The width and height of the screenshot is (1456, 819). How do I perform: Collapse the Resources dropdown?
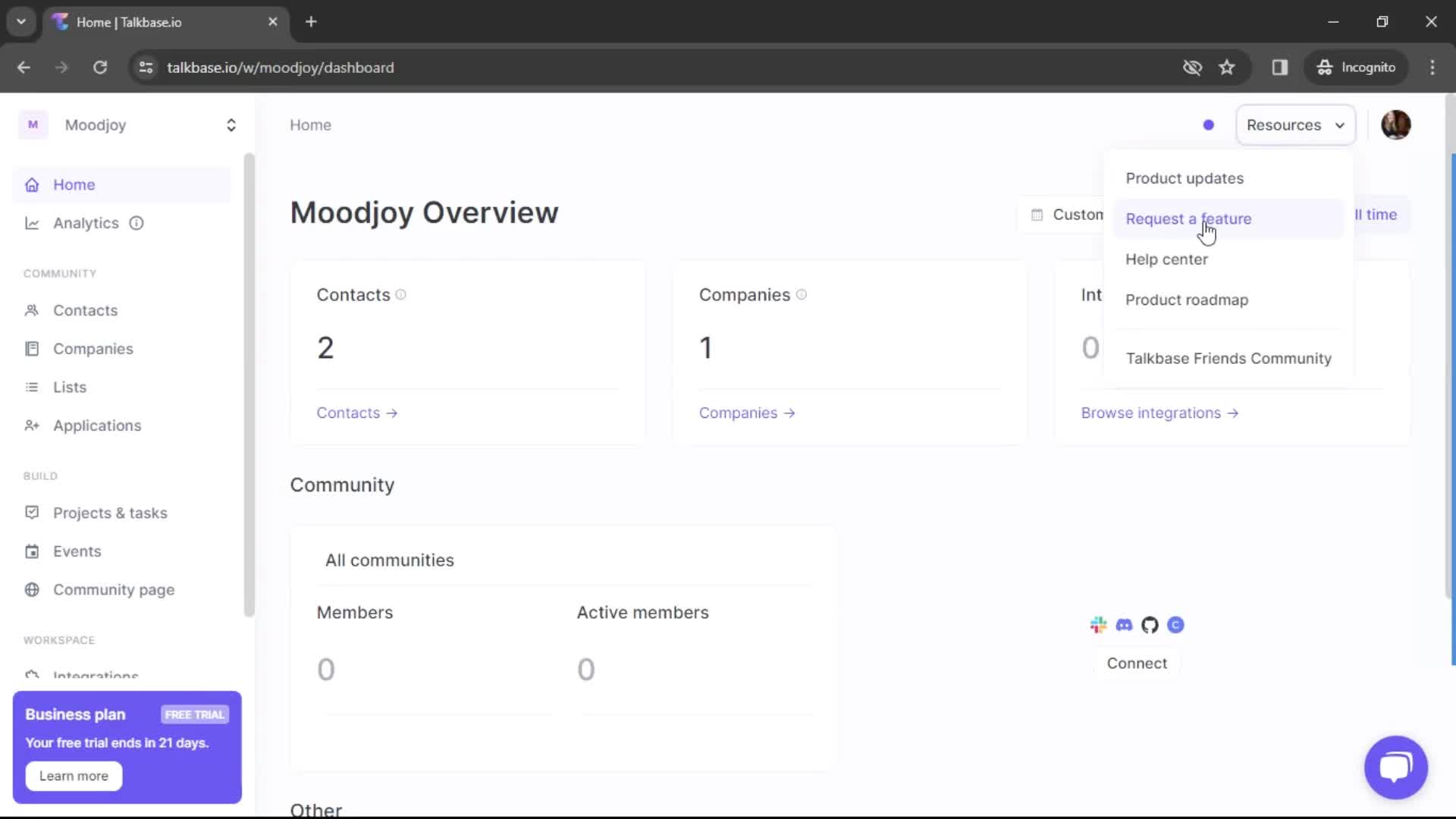[1295, 125]
